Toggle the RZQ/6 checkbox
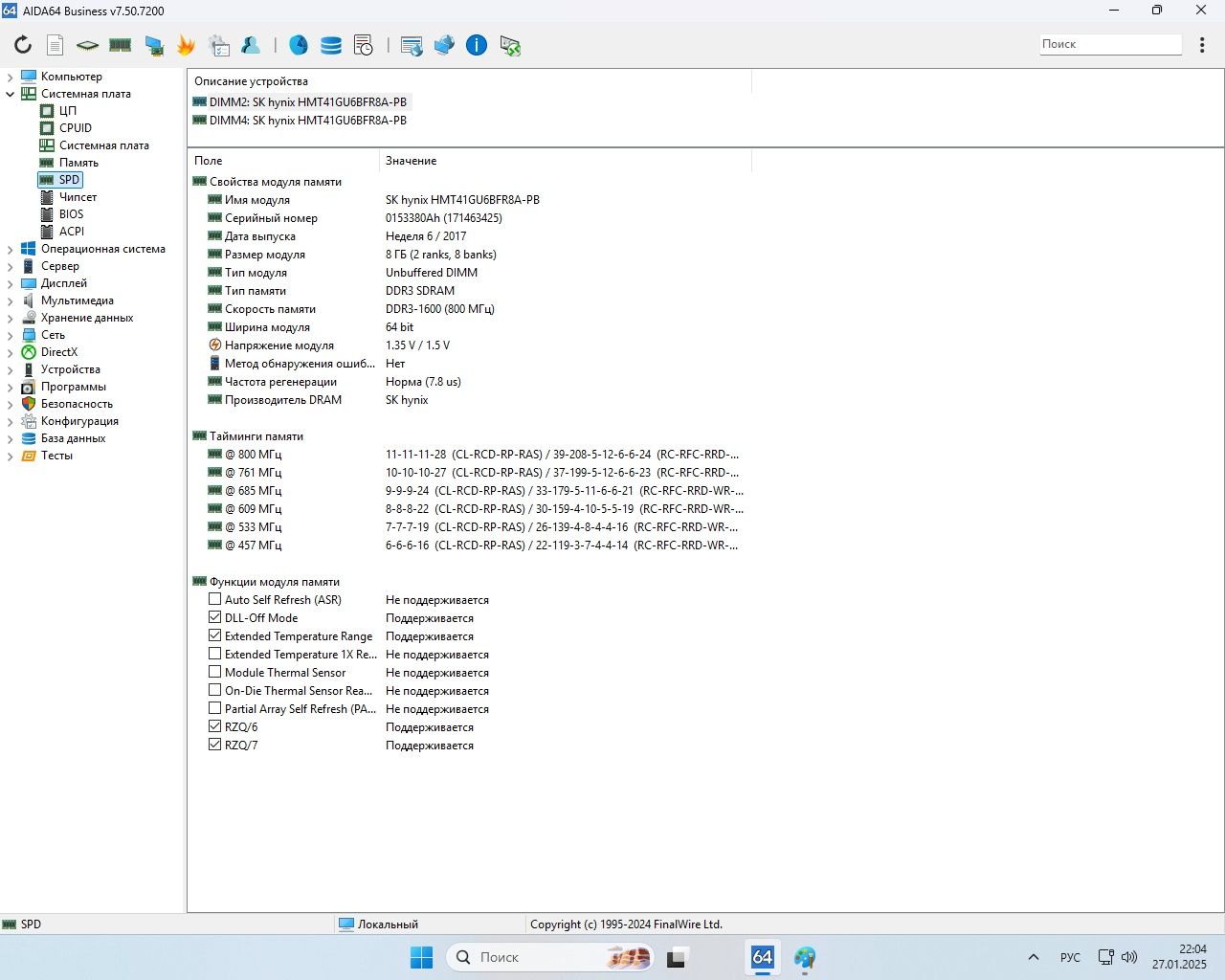The height and width of the screenshot is (980, 1225). pyautogui.click(x=215, y=726)
